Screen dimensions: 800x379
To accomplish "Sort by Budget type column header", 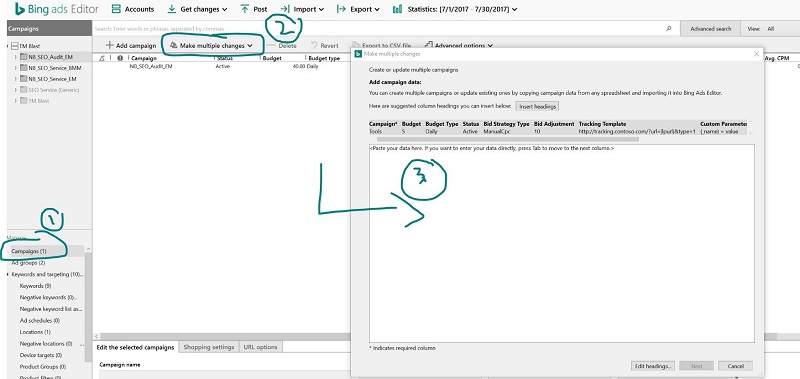I will (324, 58).
